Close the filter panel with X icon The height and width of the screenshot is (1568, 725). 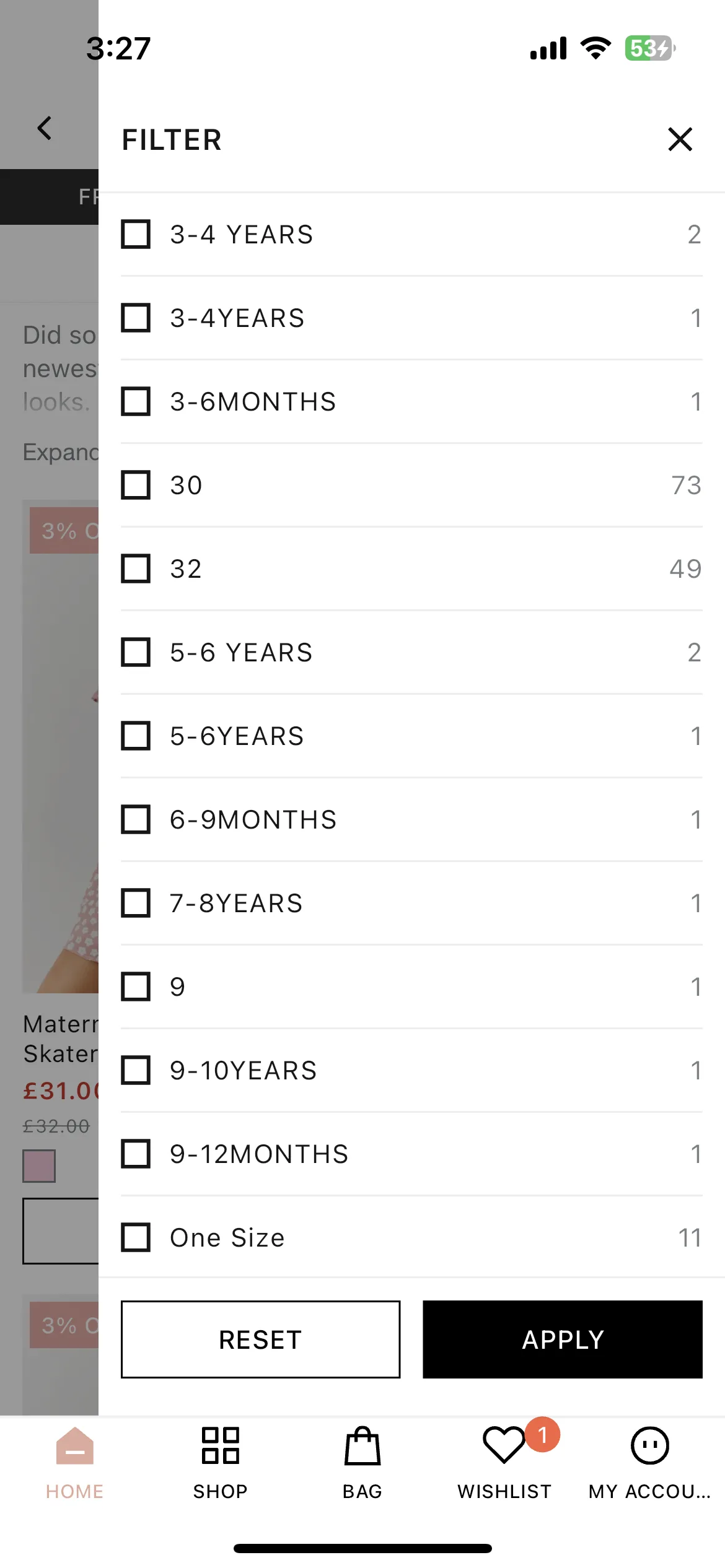click(680, 139)
